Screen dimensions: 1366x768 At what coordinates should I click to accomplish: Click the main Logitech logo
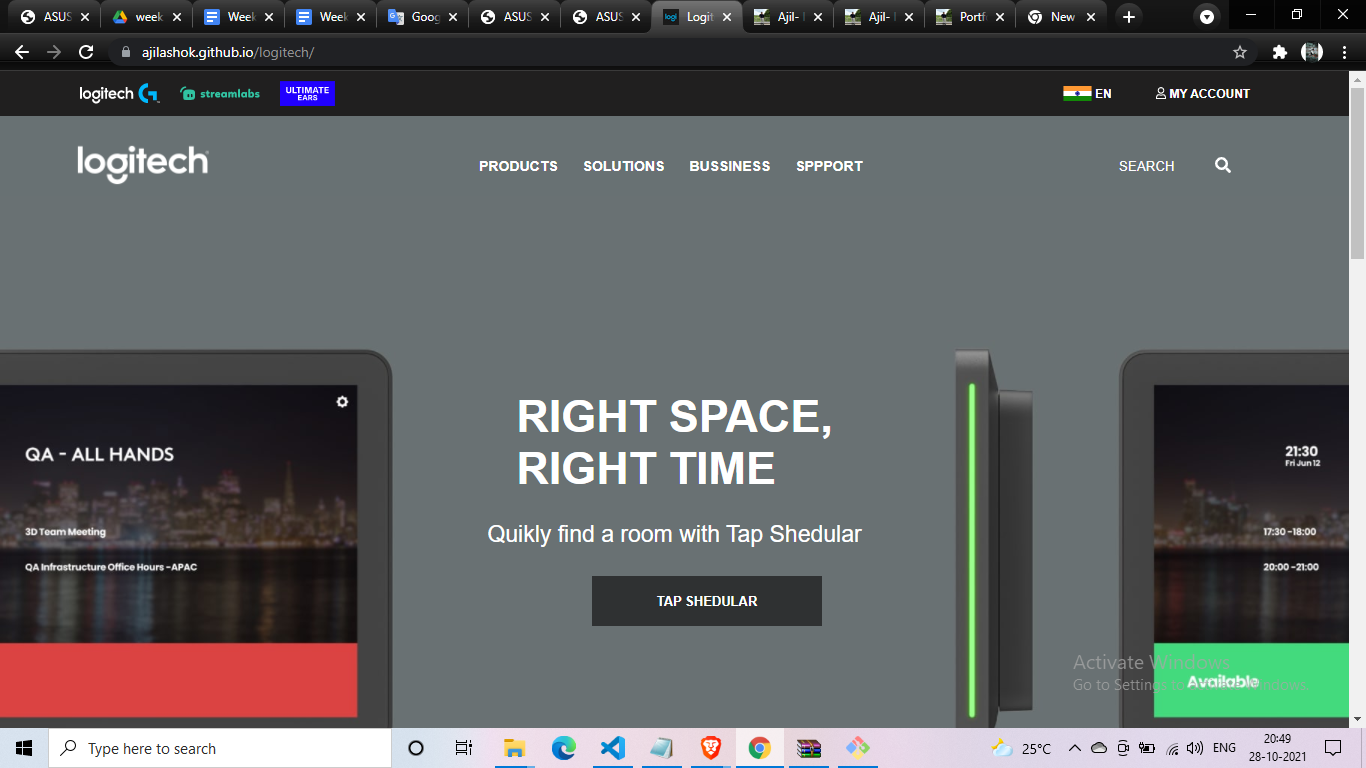pos(143,164)
